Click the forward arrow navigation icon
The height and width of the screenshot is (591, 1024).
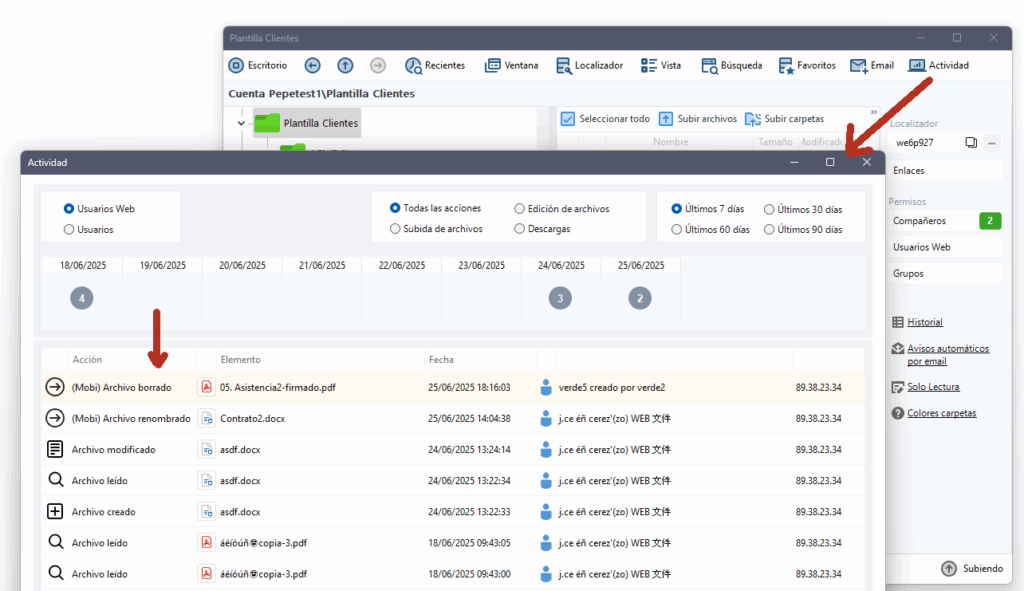click(377, 65)
